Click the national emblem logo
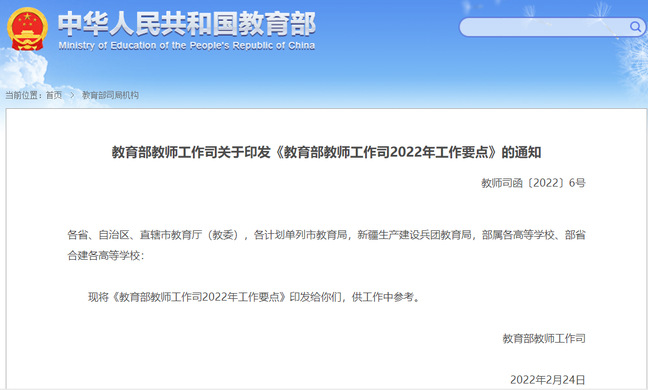Screen dimensions: 648x390 click(27, 29)
